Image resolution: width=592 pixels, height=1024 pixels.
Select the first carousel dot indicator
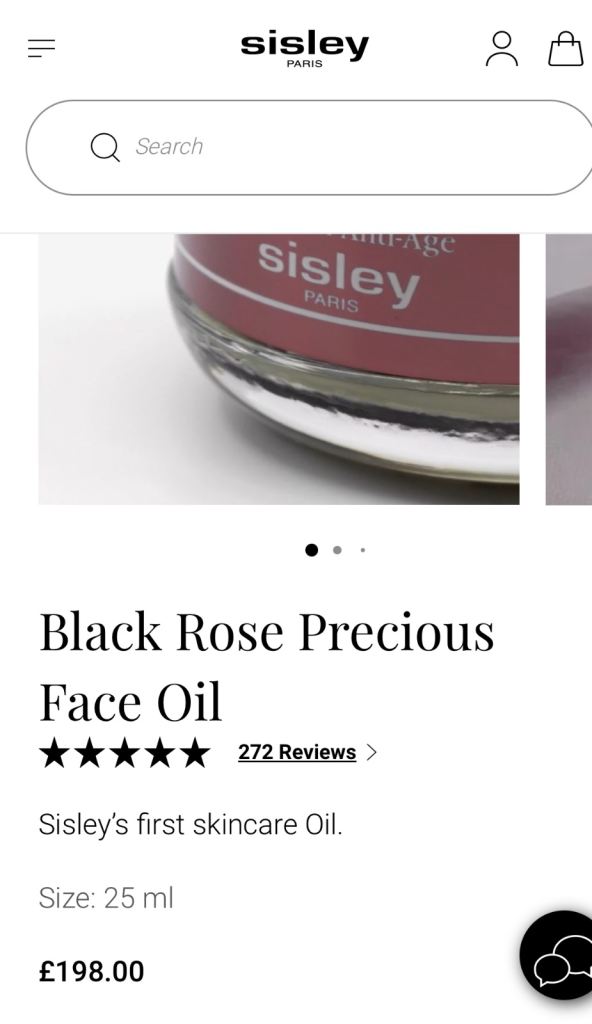click(312, 550)
